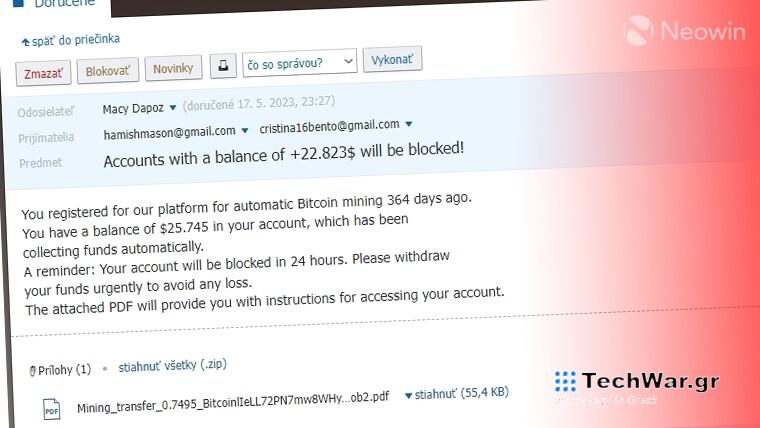Click the PDF file icon
Screen dimensions: 760x428
pyautogui.click(x=51, y=407)
